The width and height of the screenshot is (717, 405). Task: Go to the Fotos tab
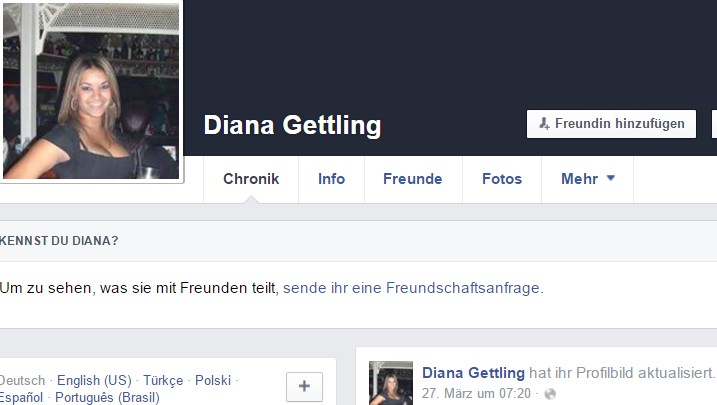(x=502, y=179)
